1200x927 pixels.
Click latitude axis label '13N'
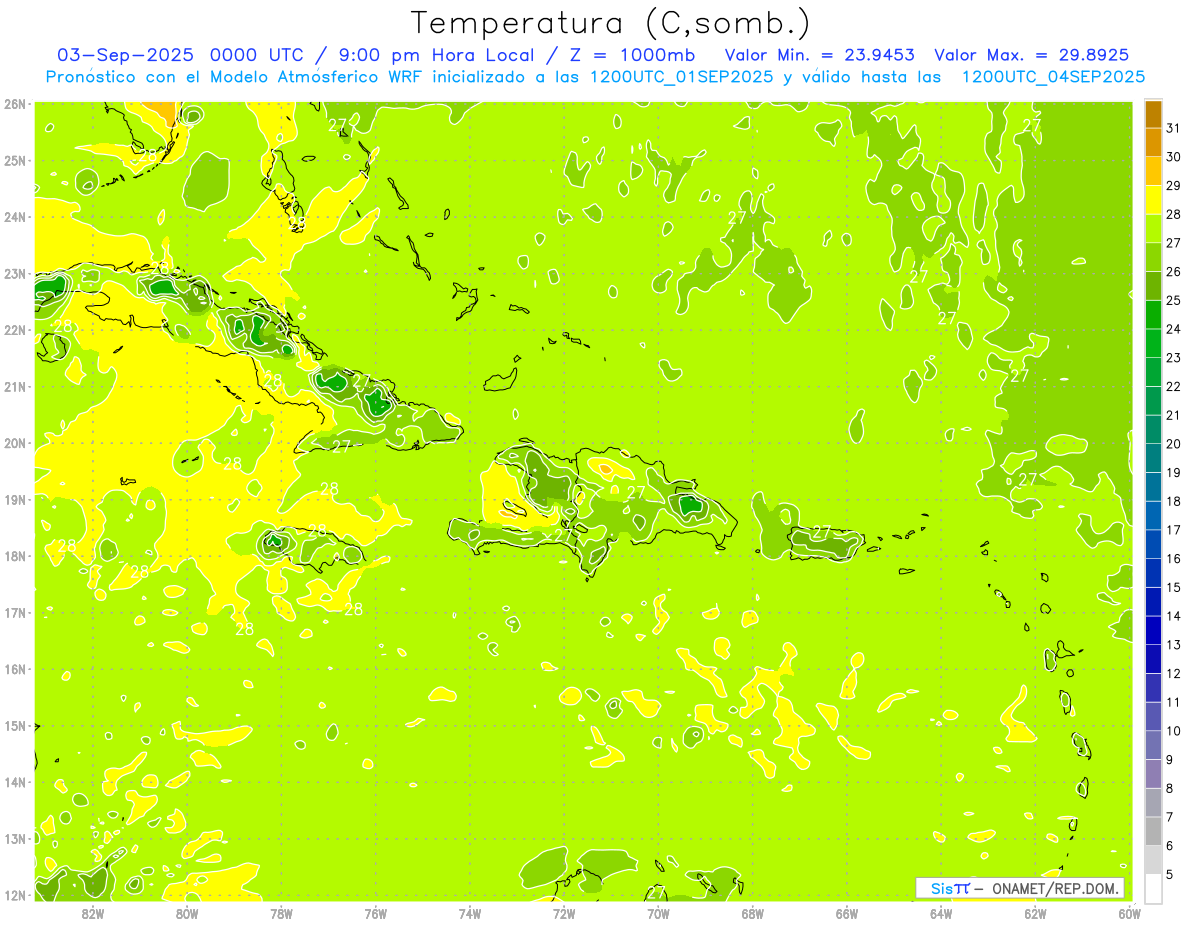(15, 839)
